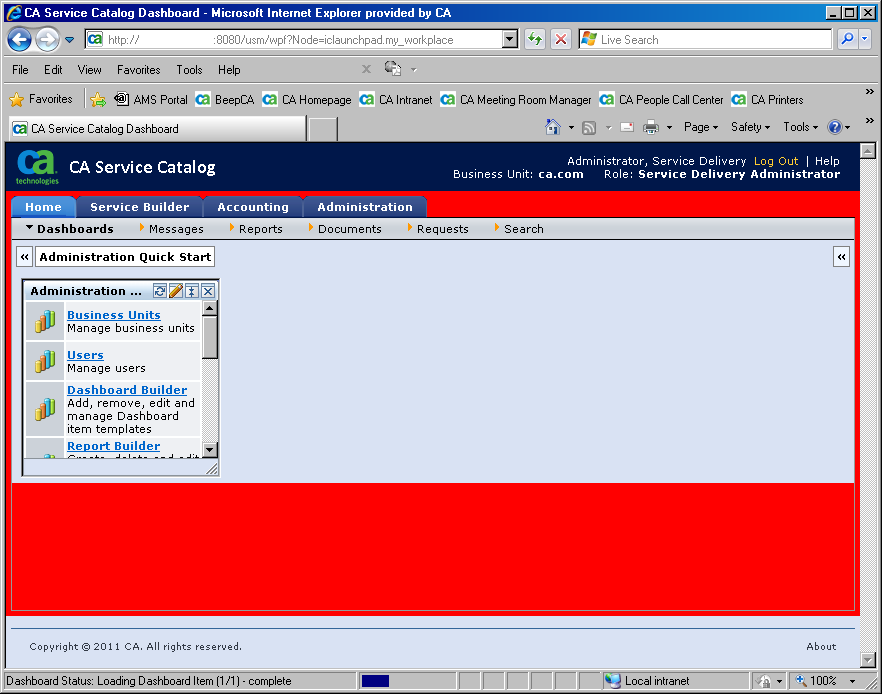Screen dimensions: 882x694
Task: Open search provider options dropdown
Action: tap(865, 39)
